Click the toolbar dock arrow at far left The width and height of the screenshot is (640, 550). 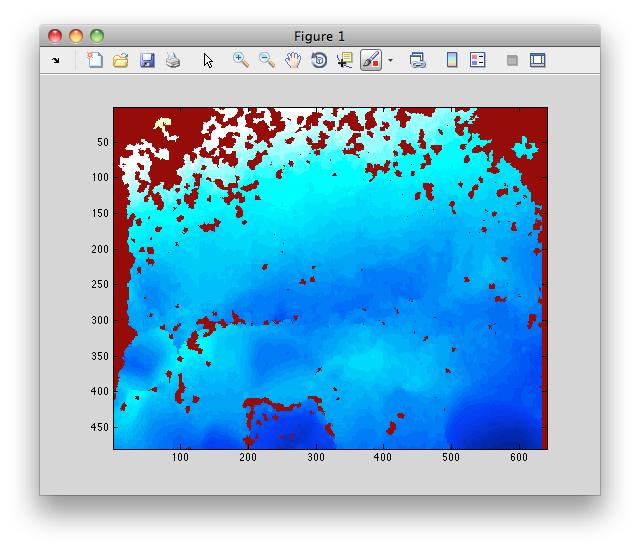[x=56, y=60]
